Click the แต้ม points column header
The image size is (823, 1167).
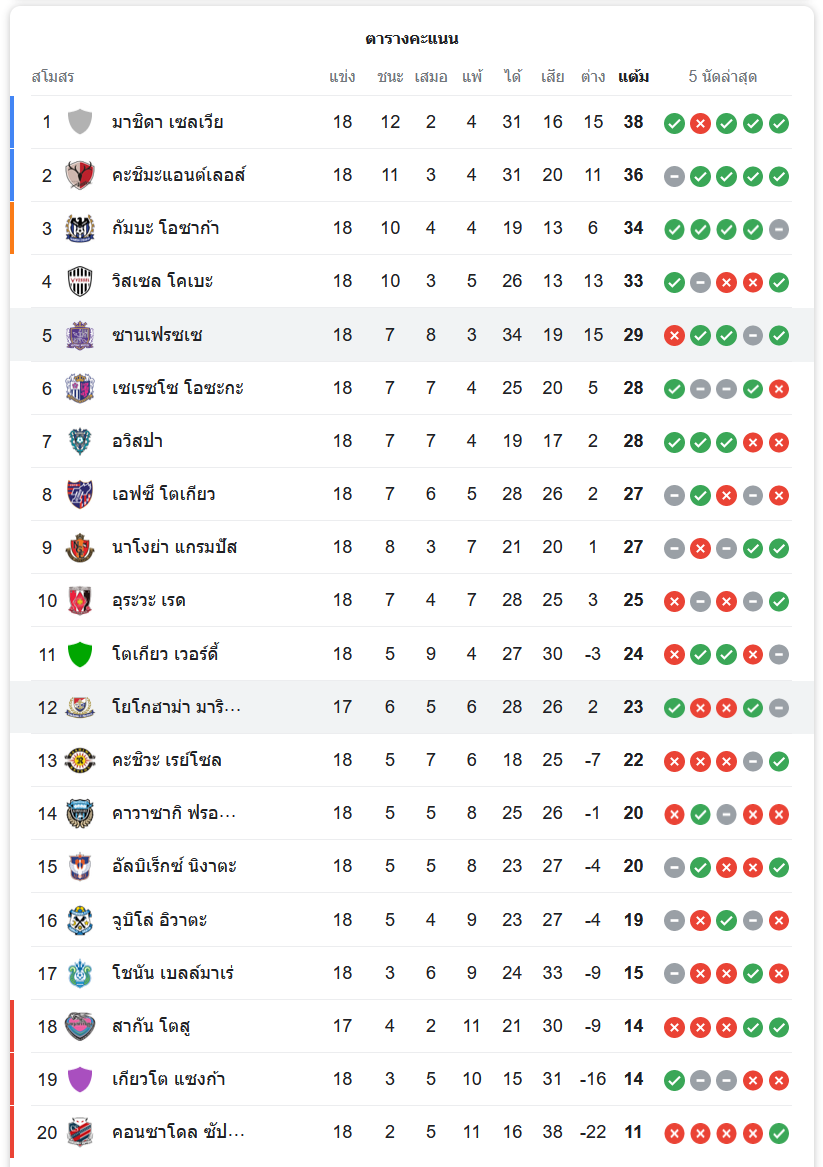click(x=633, y=77)
